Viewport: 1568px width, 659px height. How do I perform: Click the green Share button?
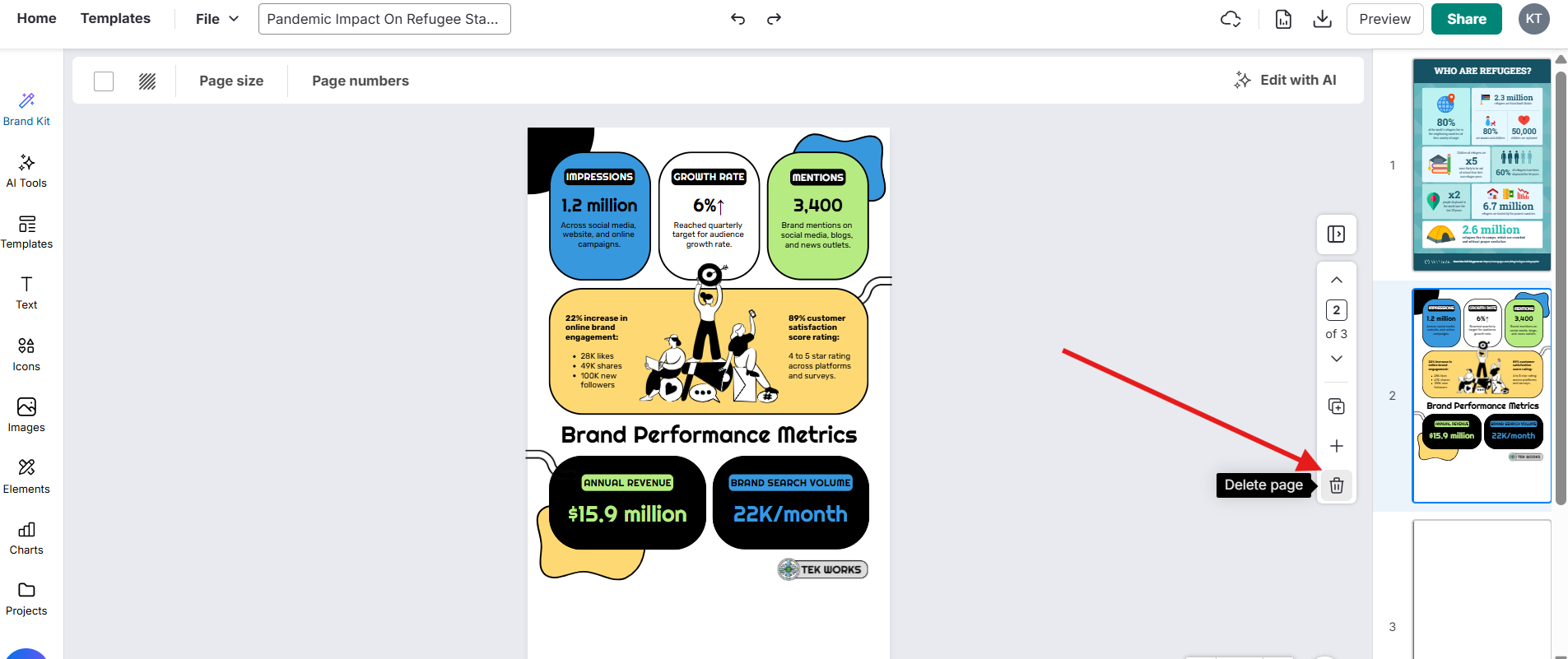[x=1466, y=19]
